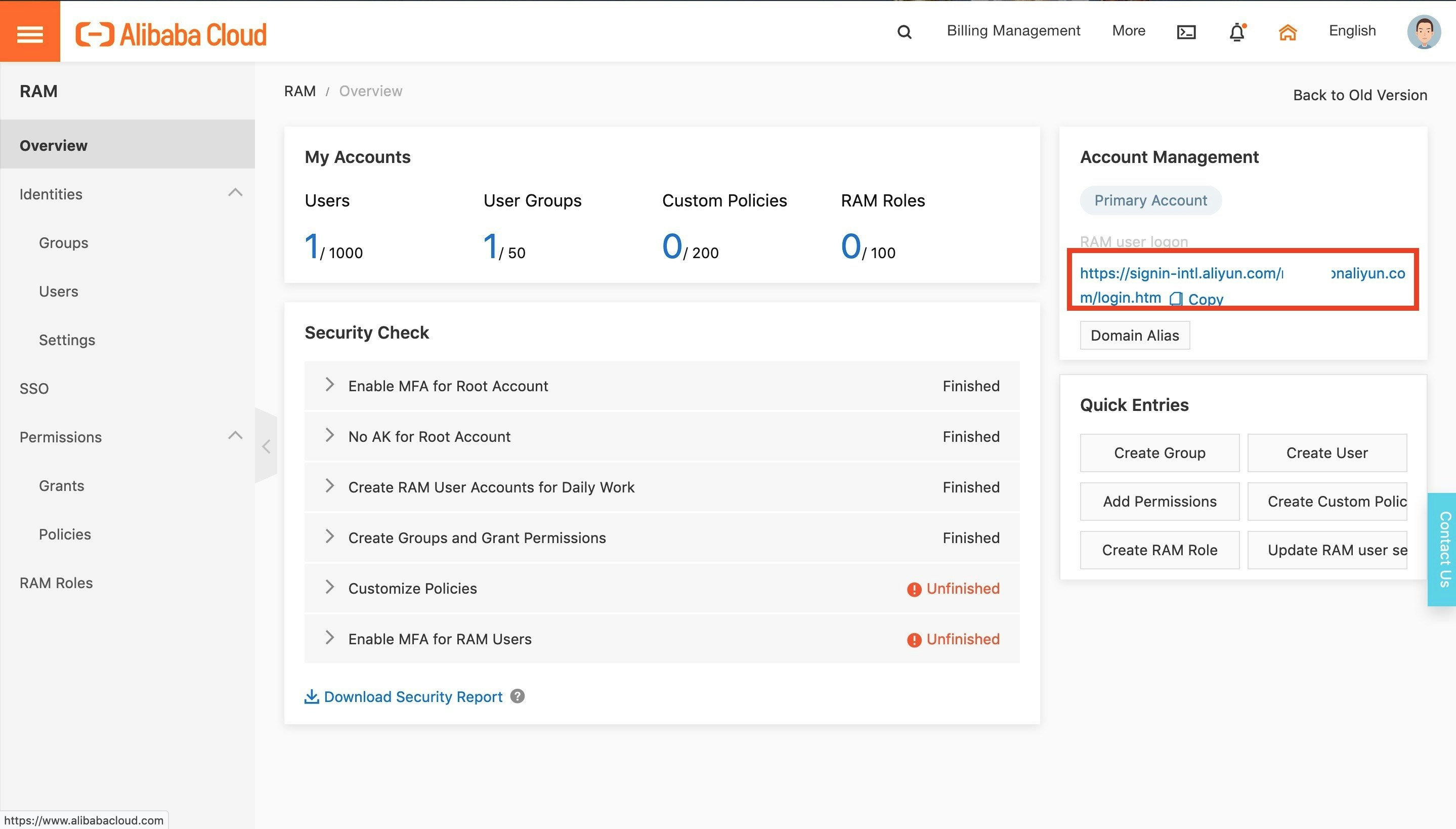
Task: Click Download Security Report link
Action: click(x=413, y=696)
